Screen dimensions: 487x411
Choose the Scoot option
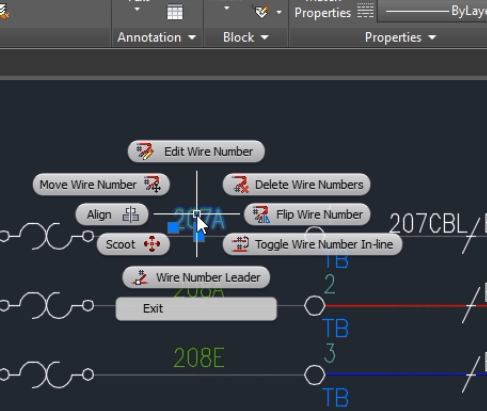[x=133, y=244]
